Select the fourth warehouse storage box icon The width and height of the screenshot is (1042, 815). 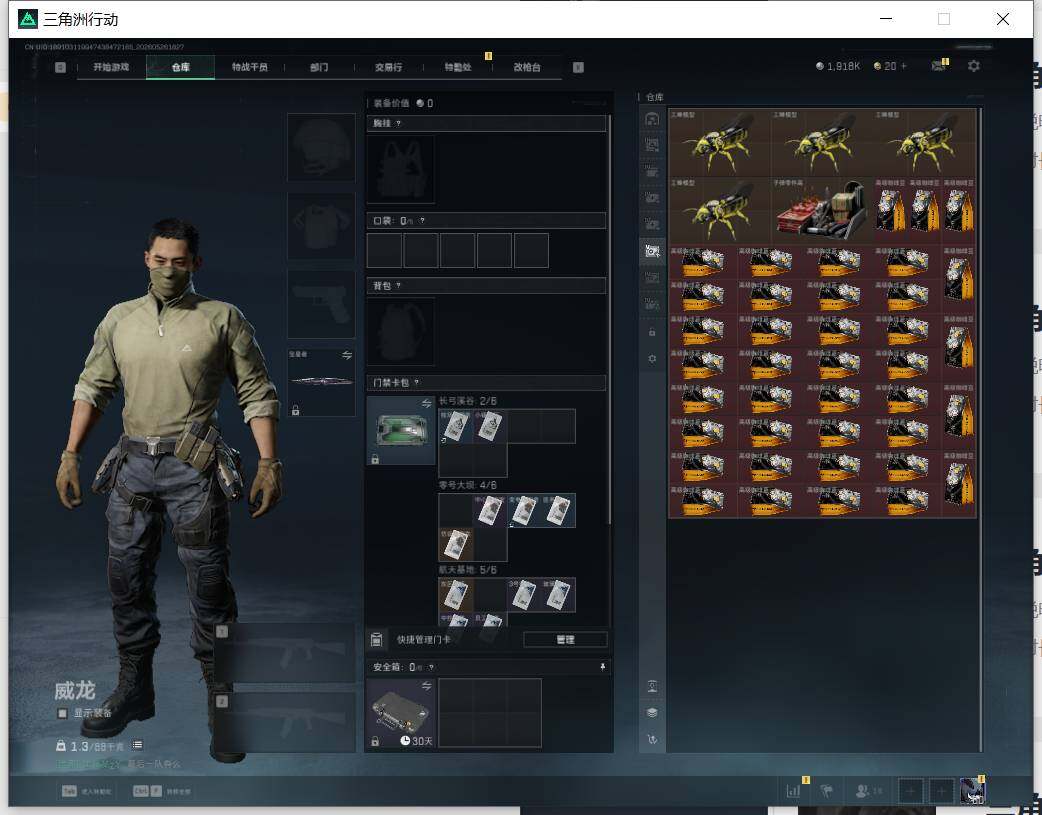click(652, 197)
